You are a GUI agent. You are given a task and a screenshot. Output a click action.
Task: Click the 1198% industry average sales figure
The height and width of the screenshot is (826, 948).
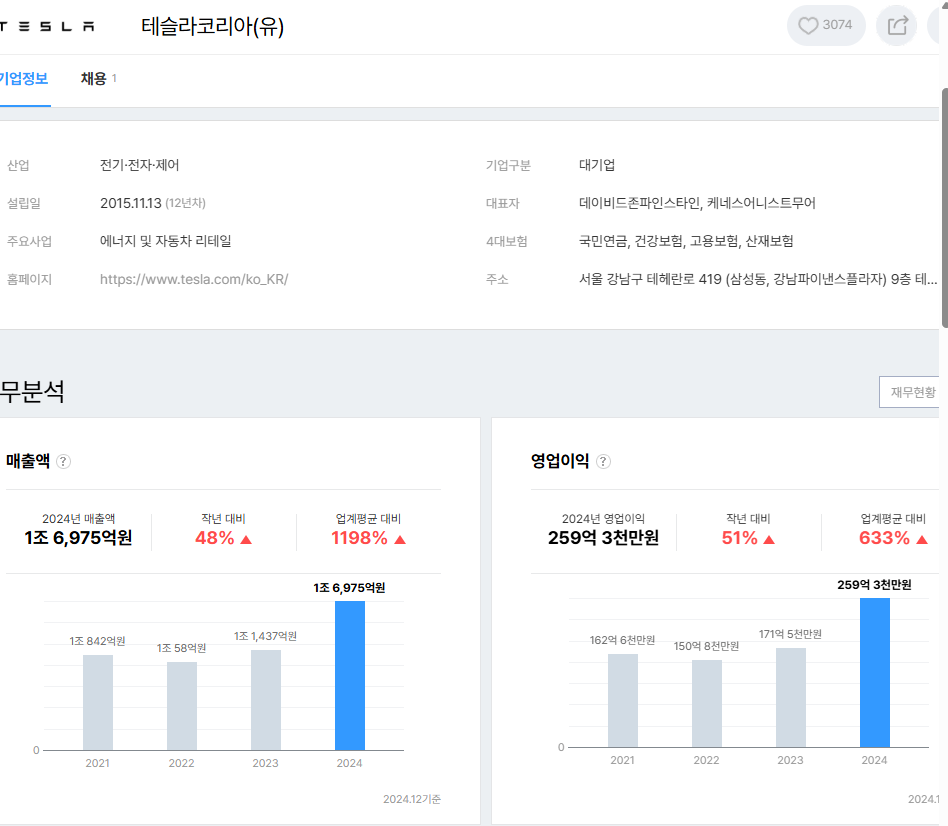point(359,538)
